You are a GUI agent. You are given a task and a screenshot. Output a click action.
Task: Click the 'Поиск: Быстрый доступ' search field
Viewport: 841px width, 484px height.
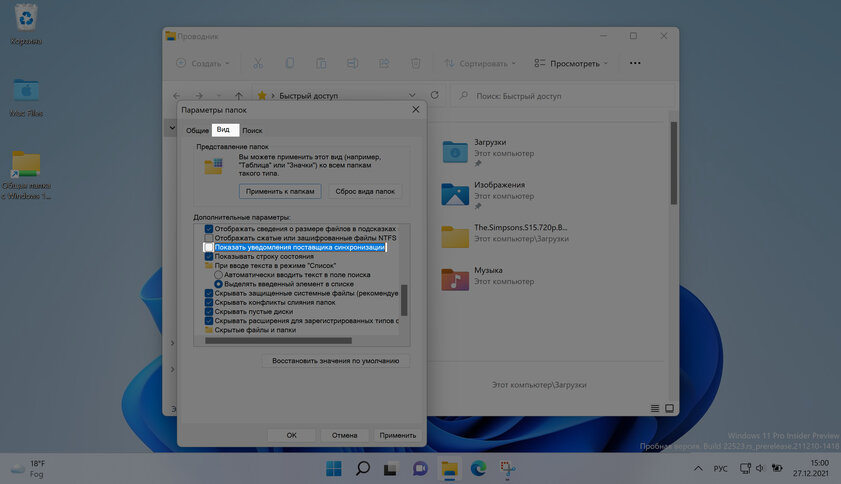pos(561,96)
